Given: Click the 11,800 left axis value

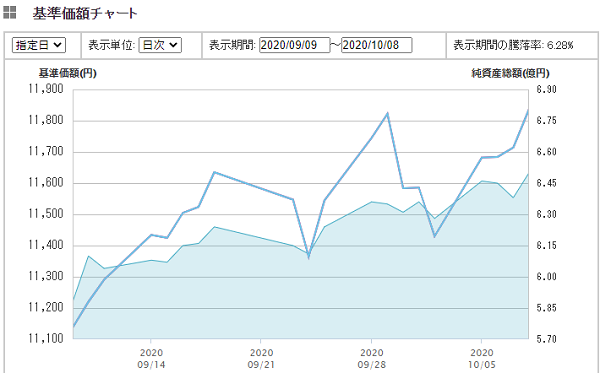Looking at the screenshot, I should (46, 120).
